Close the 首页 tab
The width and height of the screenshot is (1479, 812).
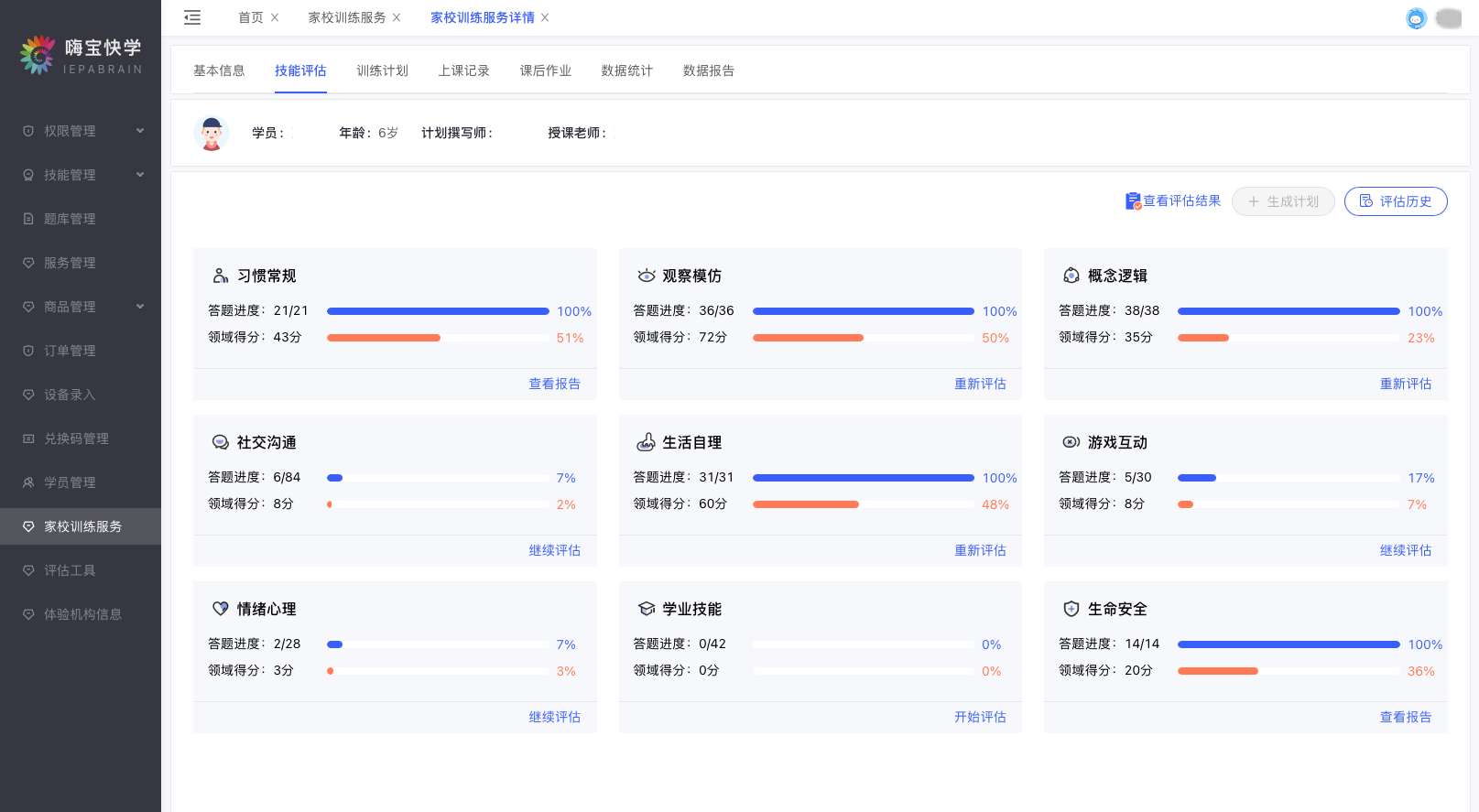275,17
